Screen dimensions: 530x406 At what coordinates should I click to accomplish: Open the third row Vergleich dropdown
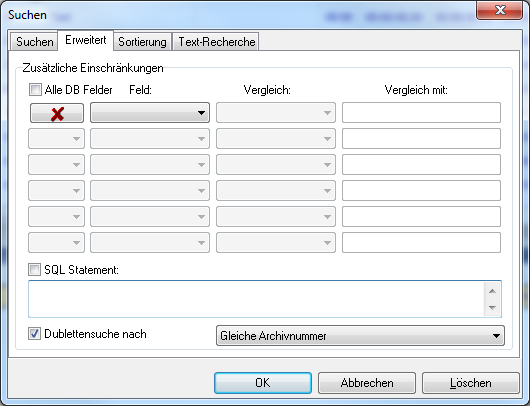276,165
